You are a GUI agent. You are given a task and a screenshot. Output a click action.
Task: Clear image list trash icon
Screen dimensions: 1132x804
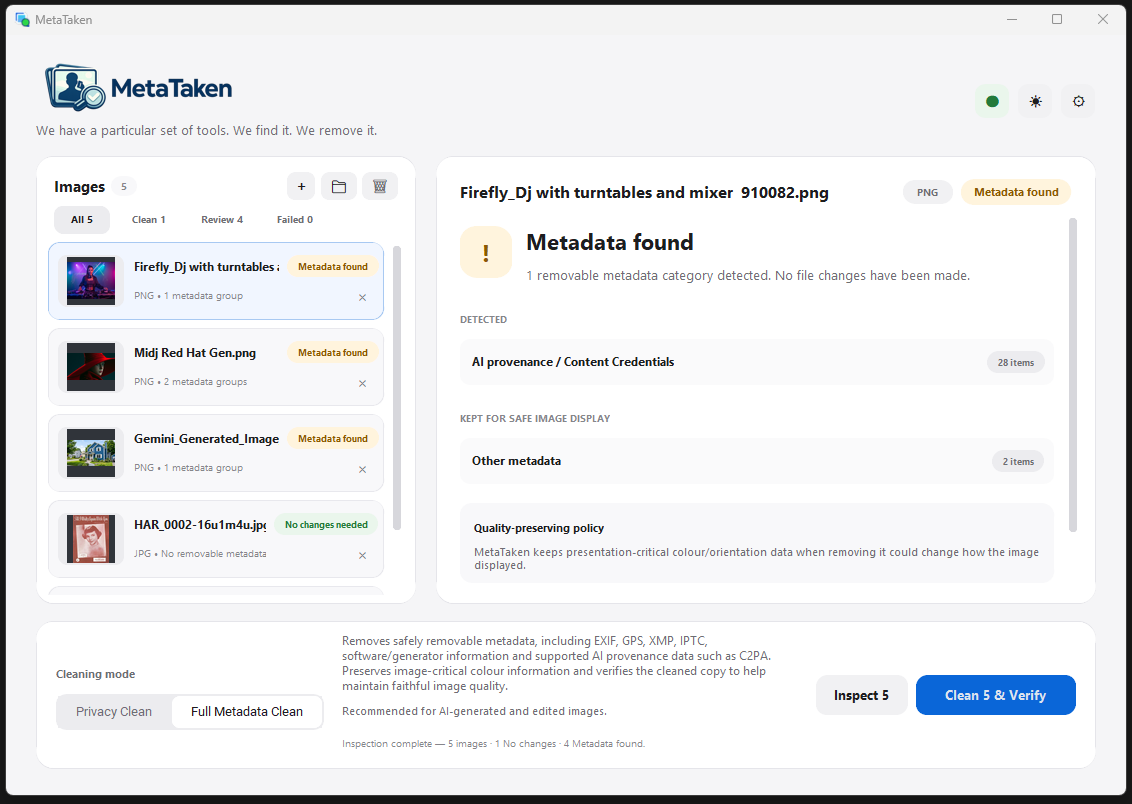pyautogui.click(x=380, y=187)
